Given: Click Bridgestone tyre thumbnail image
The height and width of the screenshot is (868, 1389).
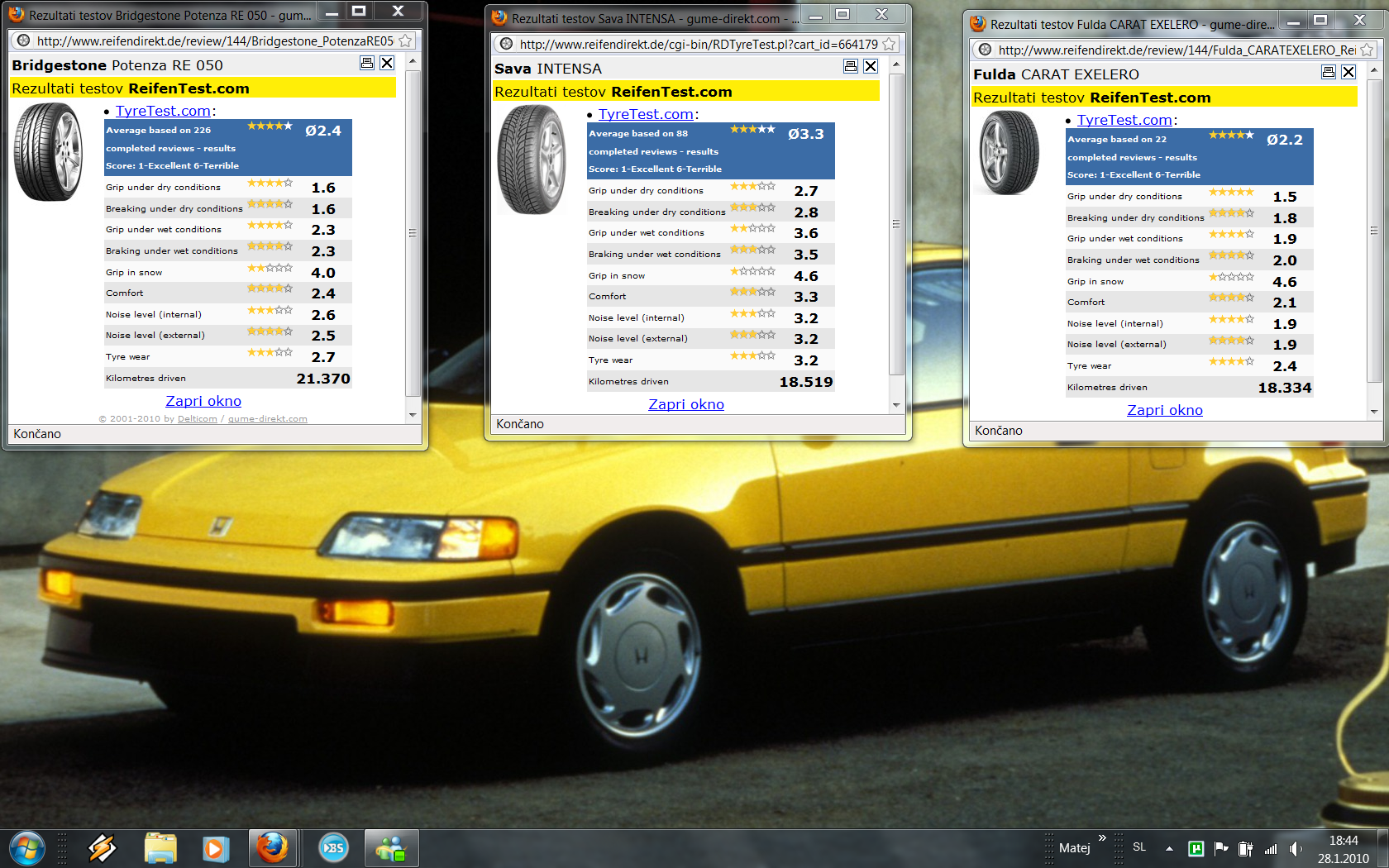Looking at the screenshot, I should click(x=49, y=152).
